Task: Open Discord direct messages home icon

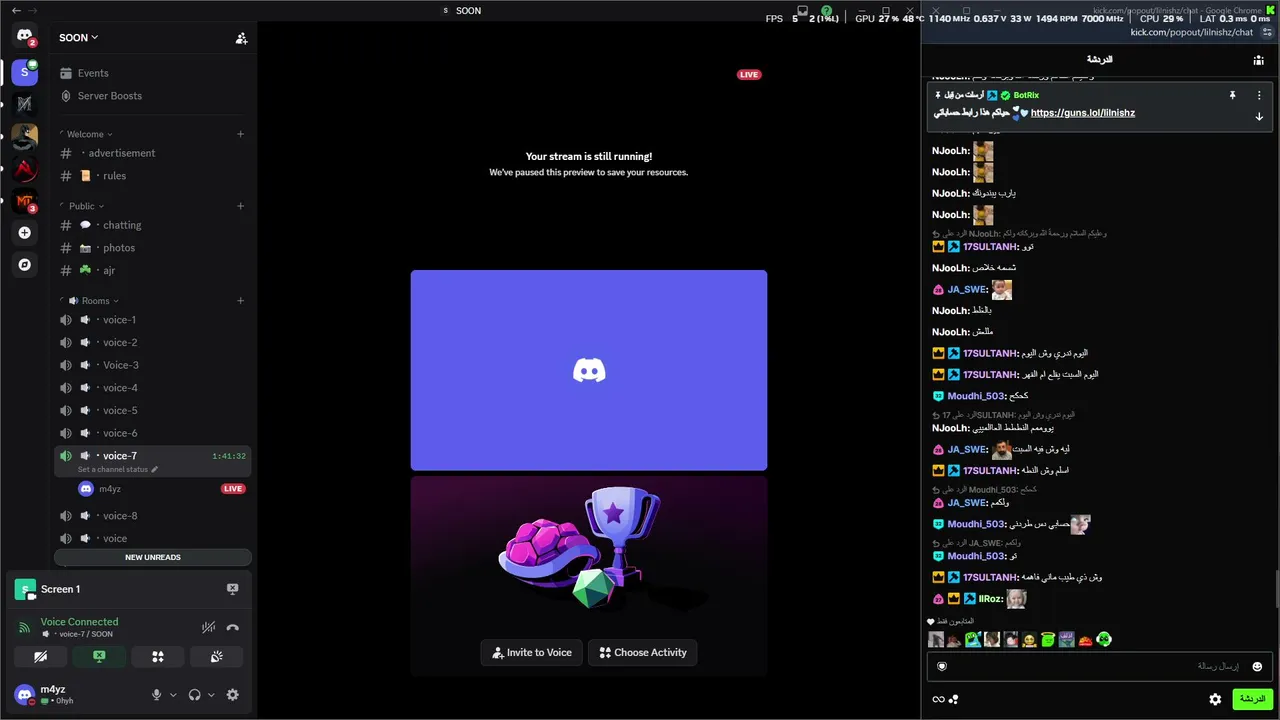Action: pos(25,36)
